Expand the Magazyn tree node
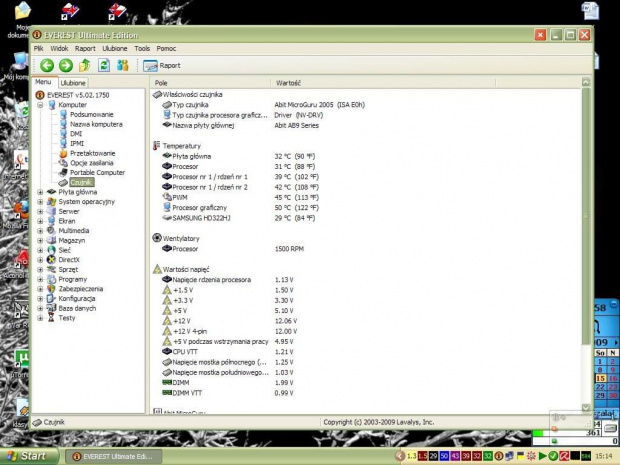 [40, 240]
